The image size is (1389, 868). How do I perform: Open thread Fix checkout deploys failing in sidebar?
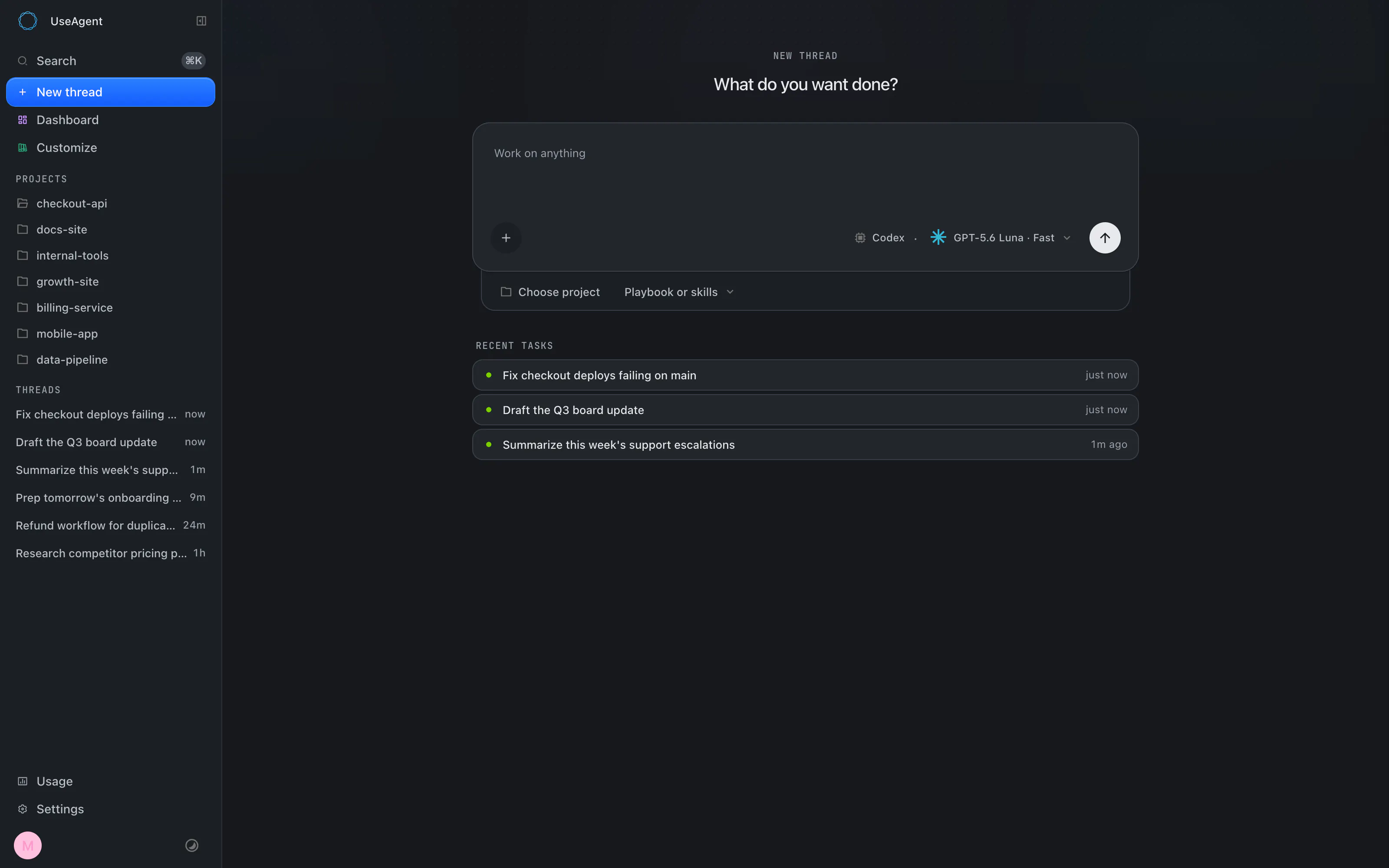pos(110,414)
